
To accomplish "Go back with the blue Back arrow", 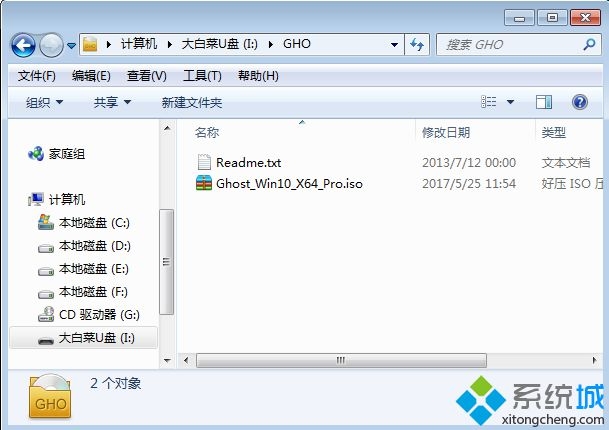I will click(23, 45).
